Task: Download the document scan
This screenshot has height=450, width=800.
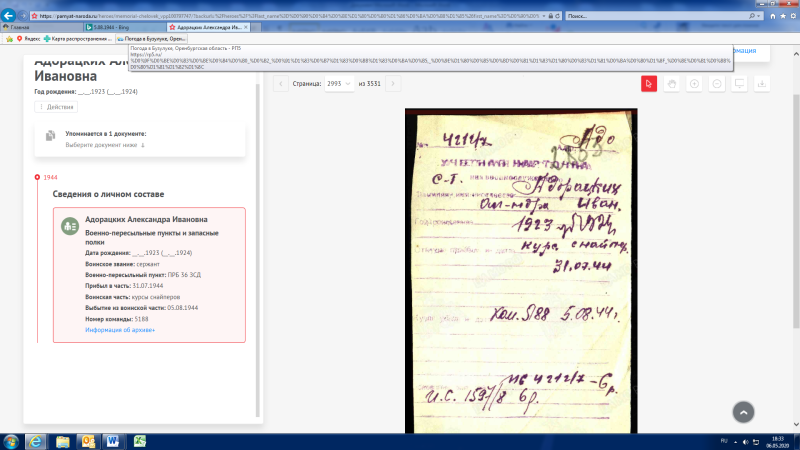Action: 762,84
